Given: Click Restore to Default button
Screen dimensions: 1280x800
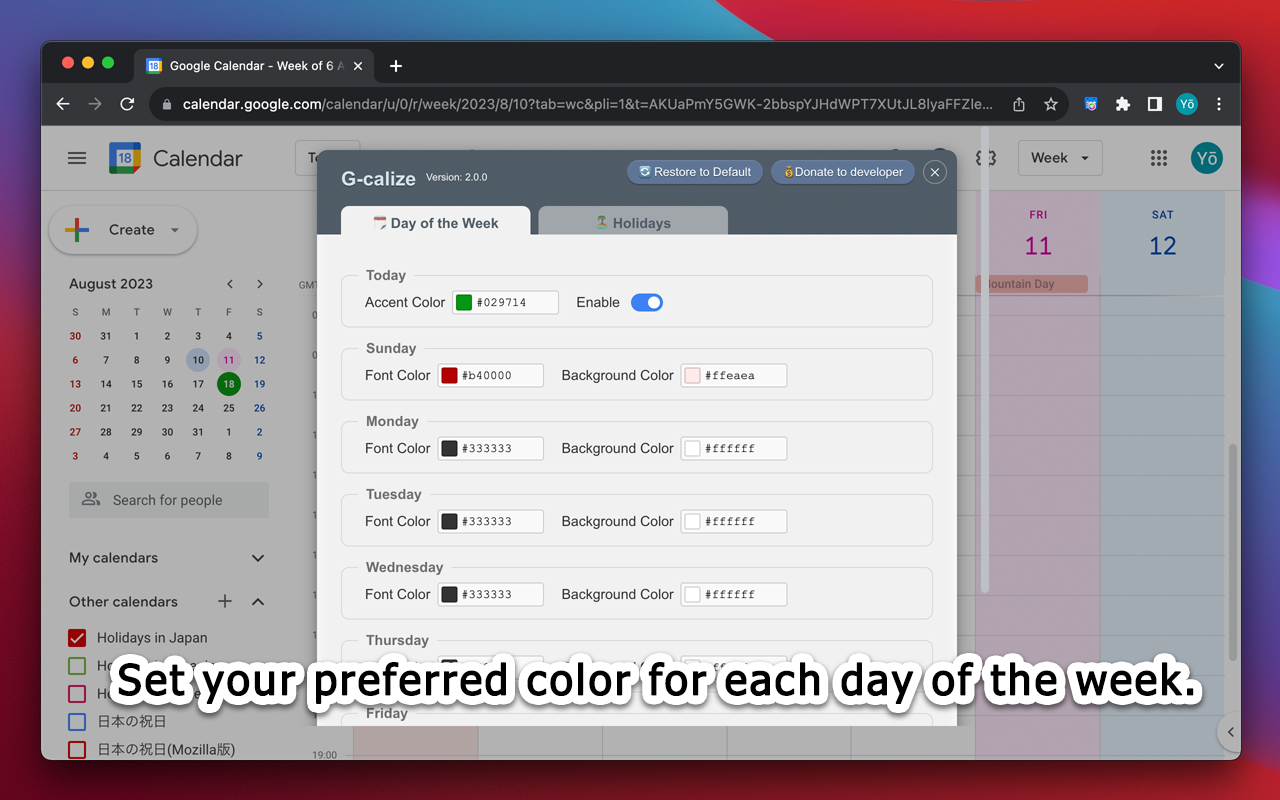Looking at the screenshot, I should [x=695, y=172].
